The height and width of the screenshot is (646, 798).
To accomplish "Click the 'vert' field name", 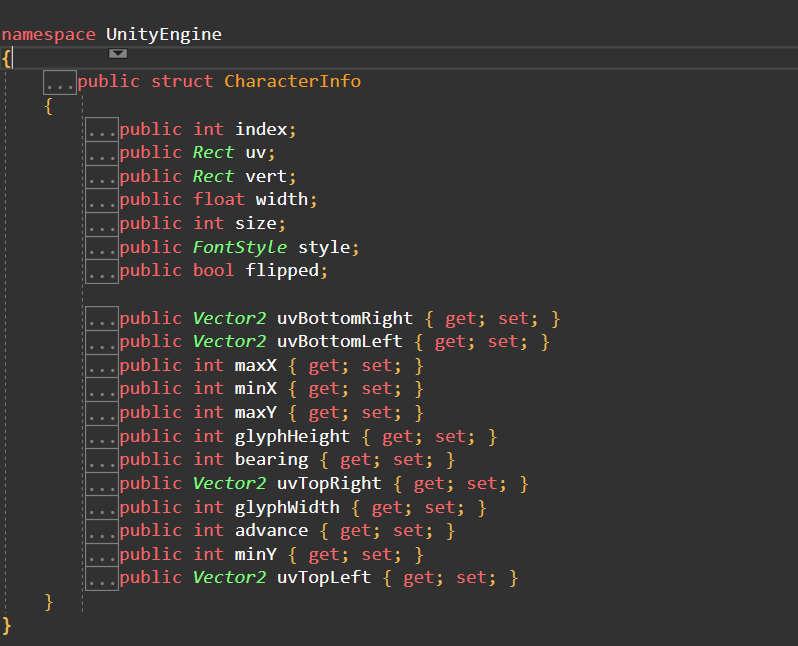I will 266,177.
